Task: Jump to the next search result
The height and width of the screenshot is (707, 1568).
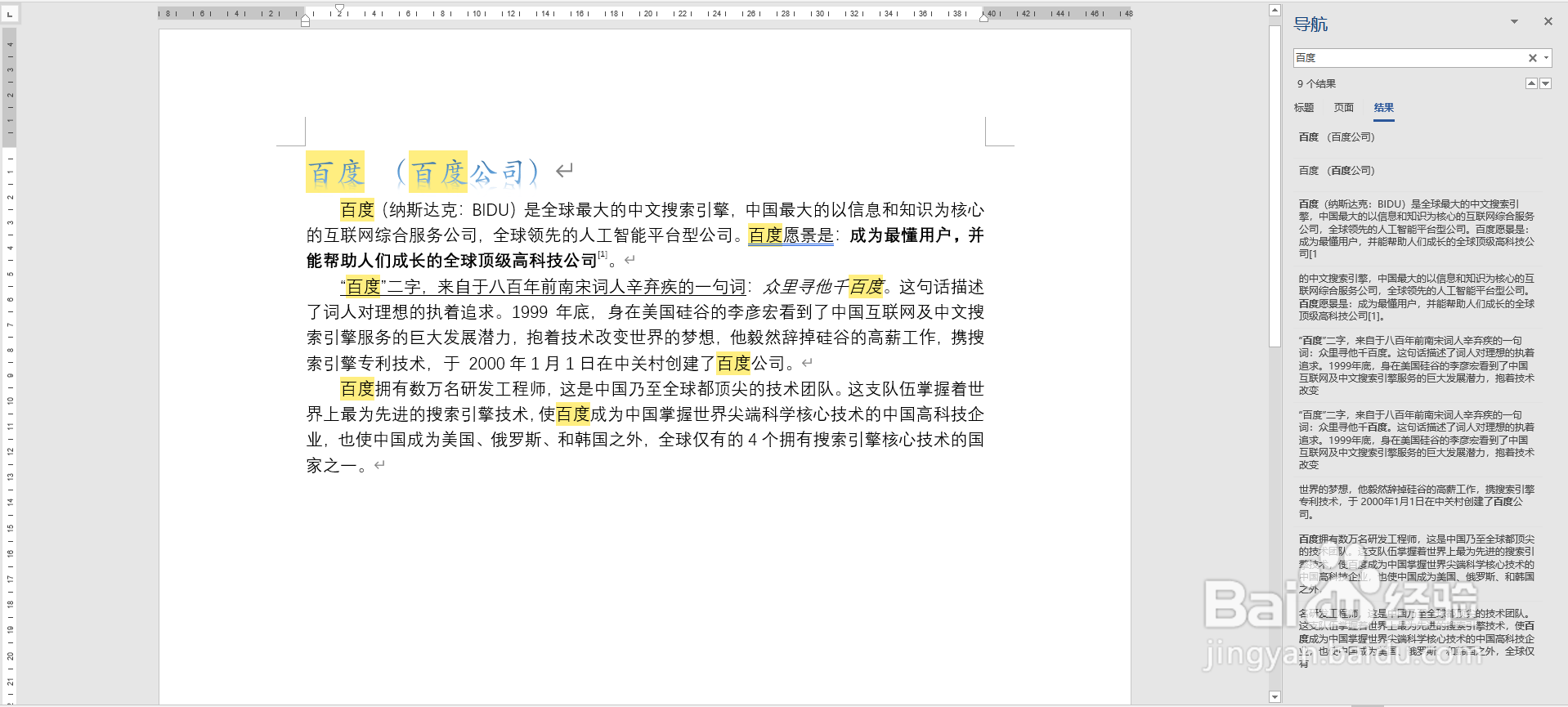Action: (x=1545, y=83)
